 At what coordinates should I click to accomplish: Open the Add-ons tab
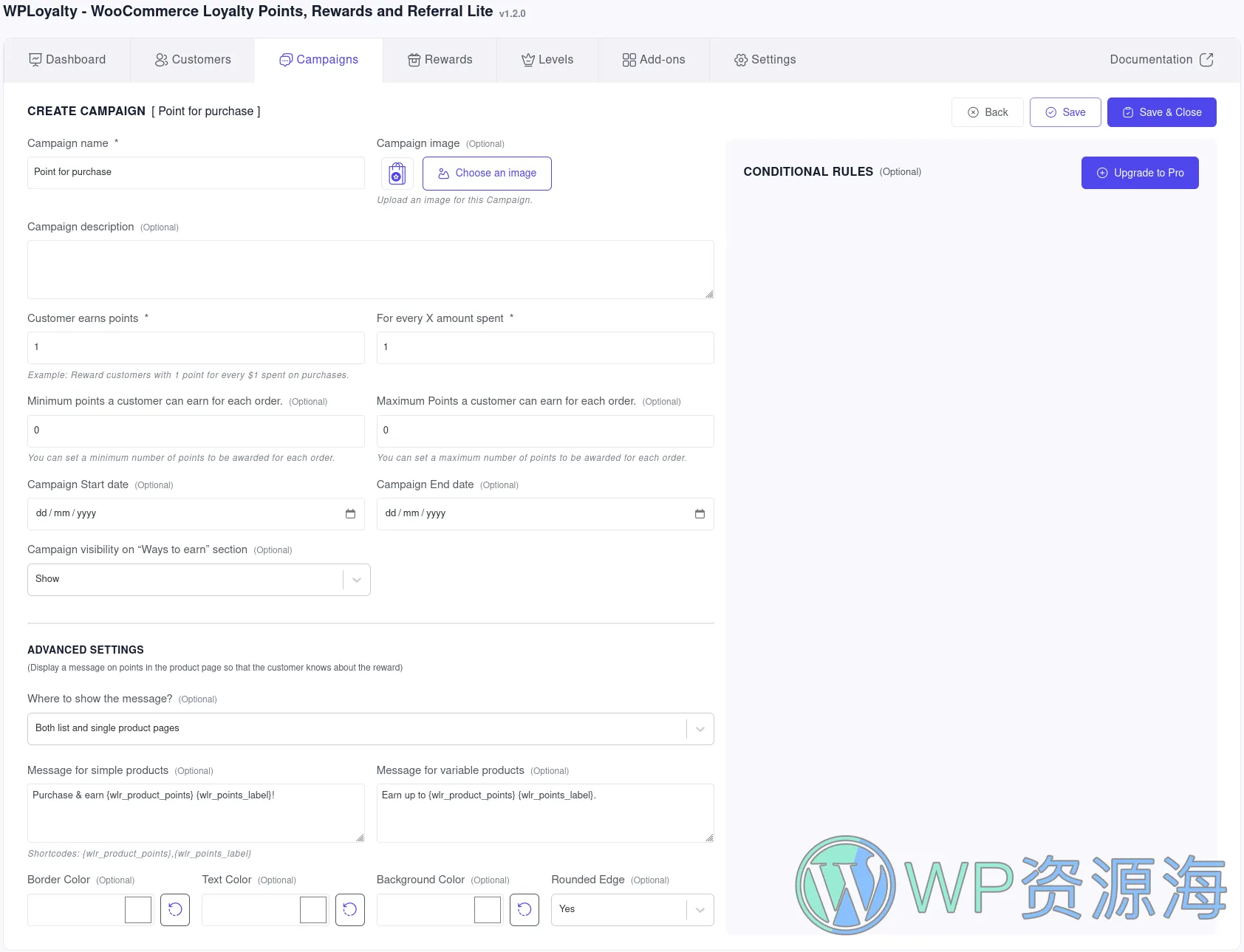654,60
